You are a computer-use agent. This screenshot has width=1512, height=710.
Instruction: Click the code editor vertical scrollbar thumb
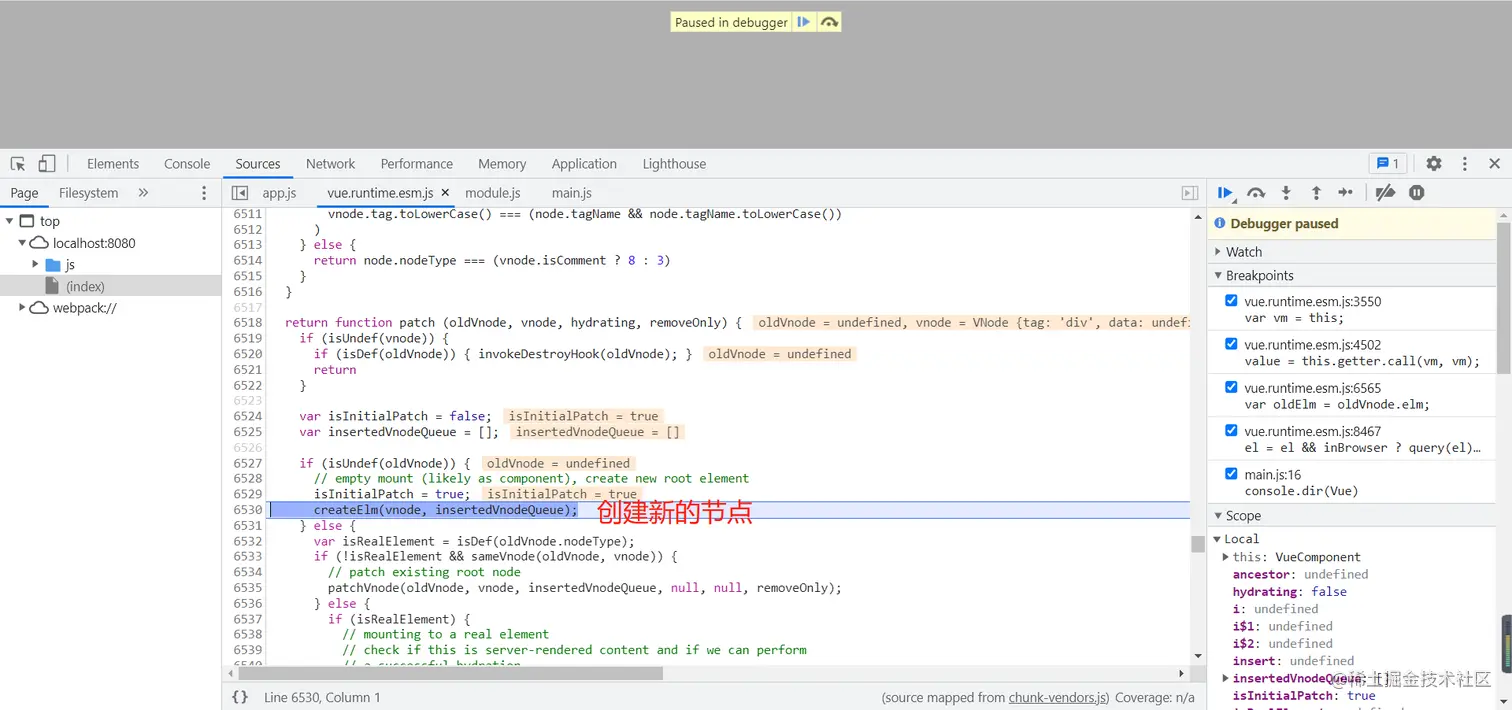[x=1197, y=544]
